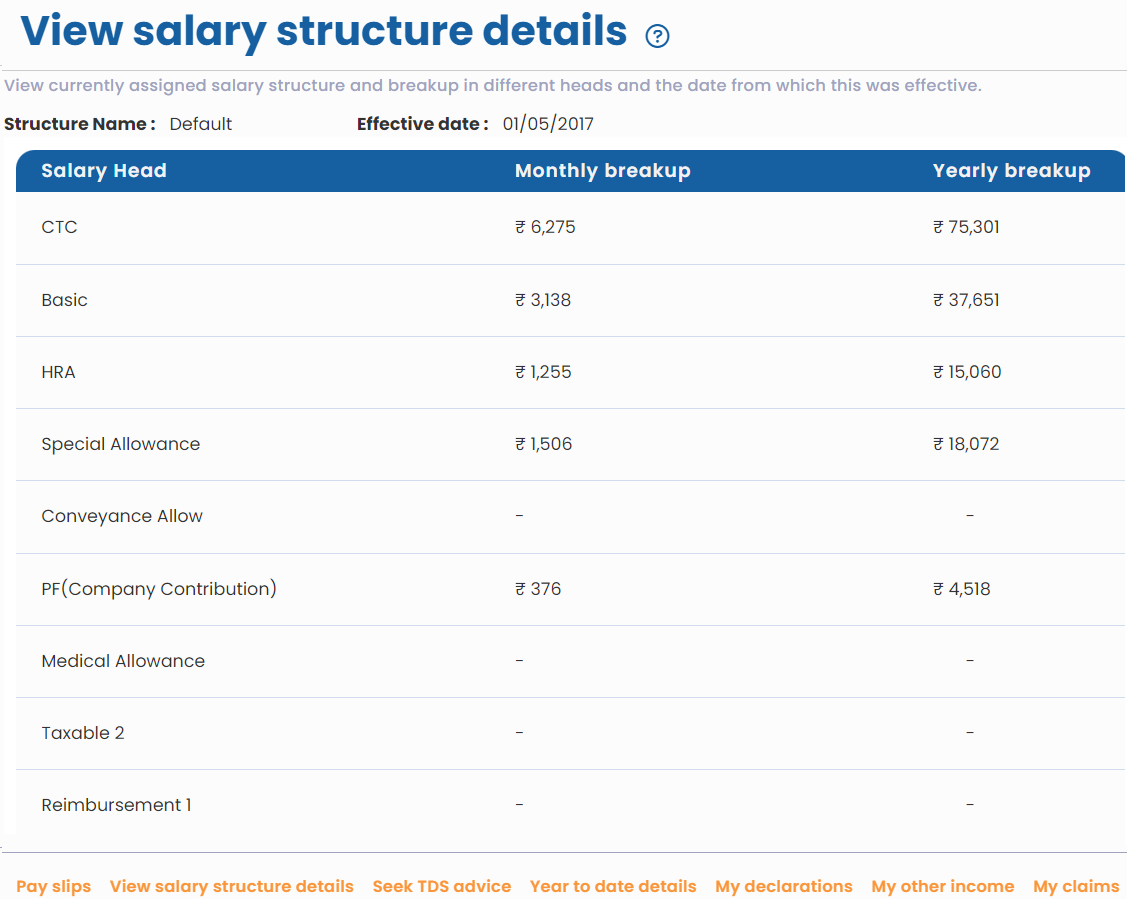Select the Taxable 2 row
The height and width of the screenshot is (899, 1127).
click(83, 733)
